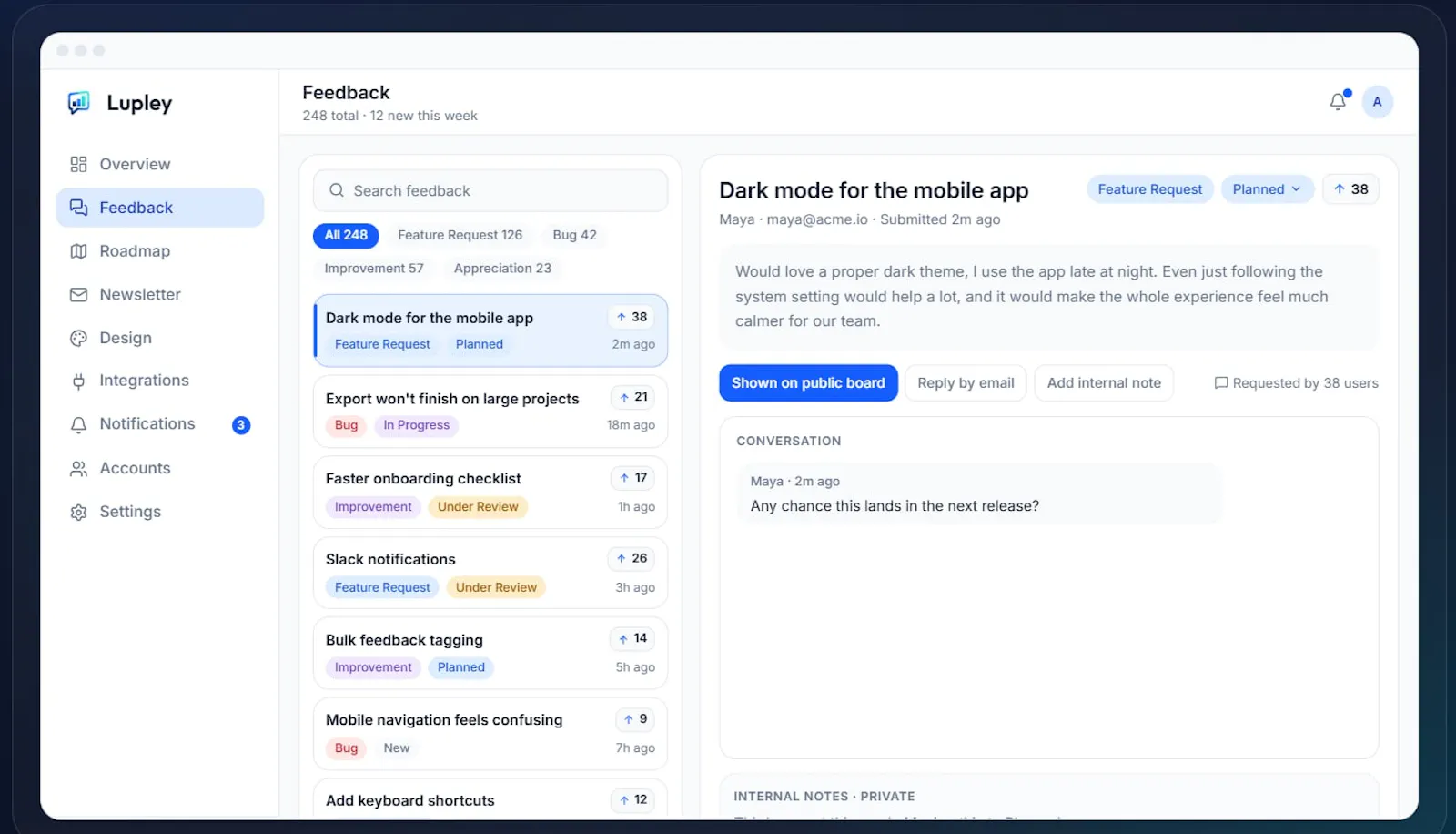
Task: Open the Export won't finish on large projects item
Action: 490,412
